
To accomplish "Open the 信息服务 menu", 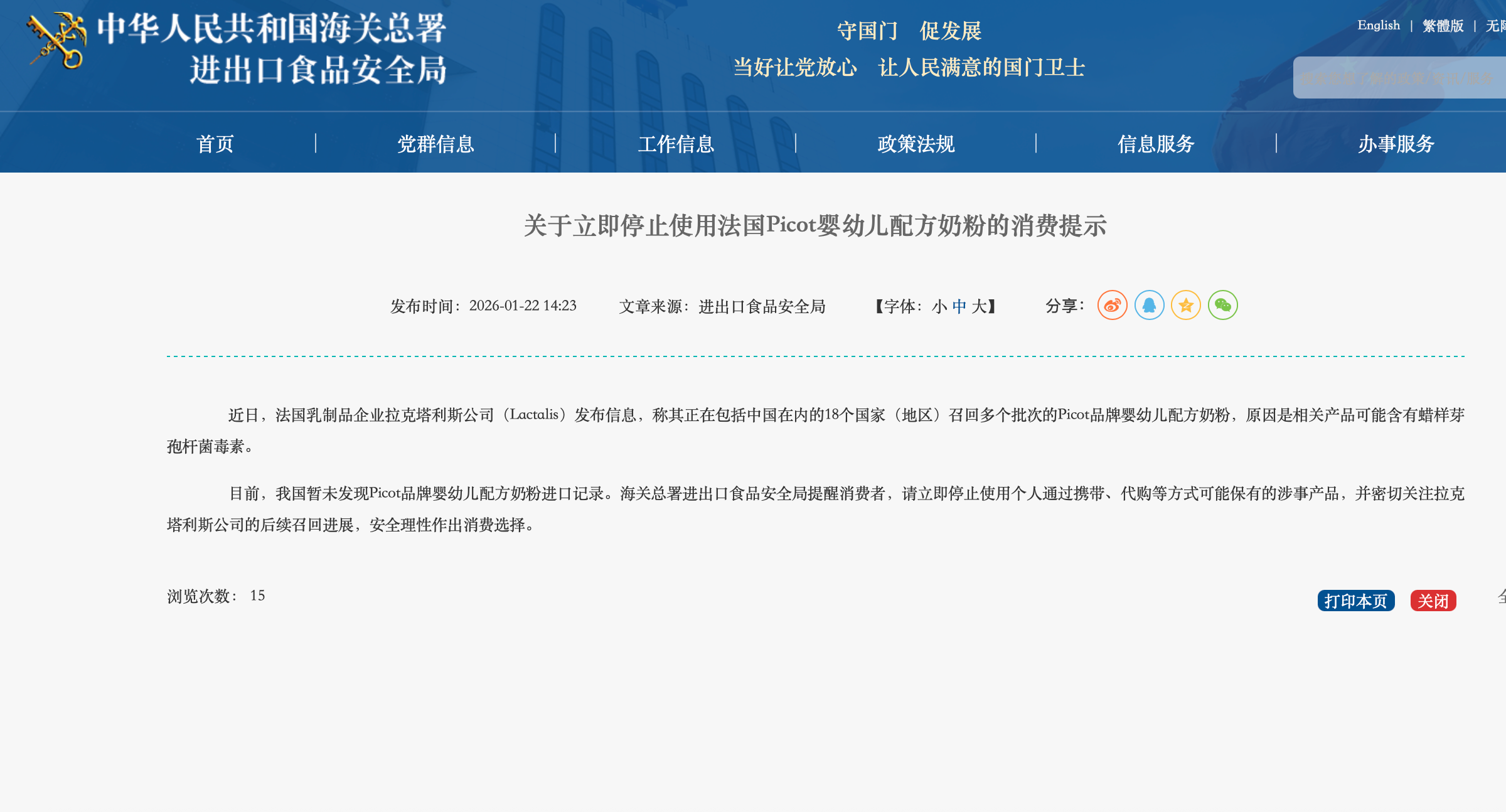I will coord(1156,144).
